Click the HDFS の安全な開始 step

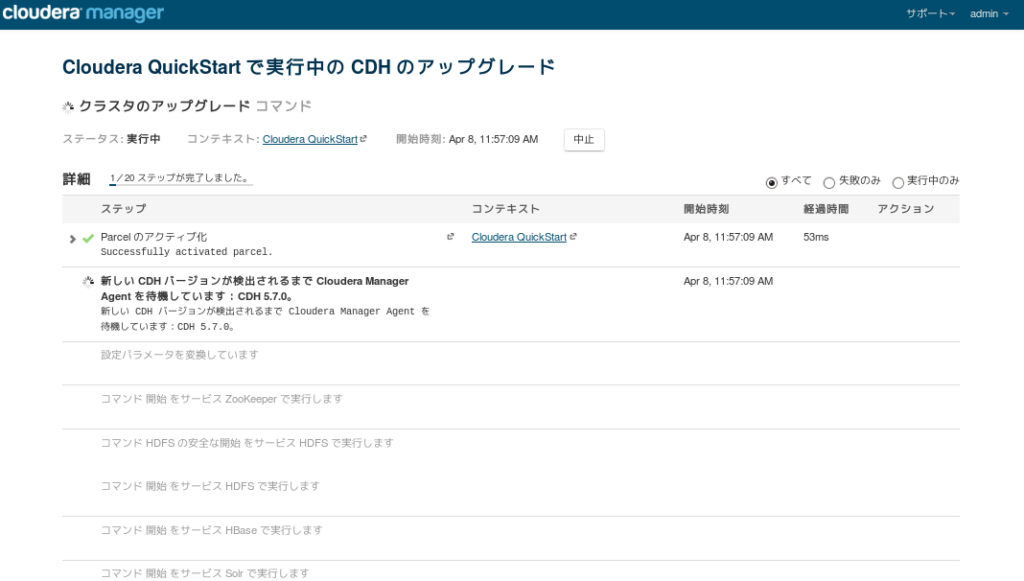247,443
